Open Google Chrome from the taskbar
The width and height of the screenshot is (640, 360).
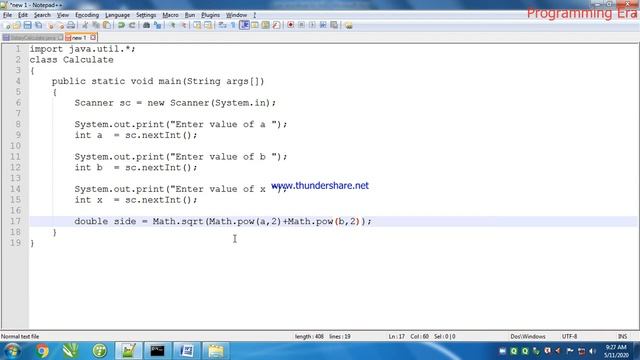pyautogui.click(x=42, y=351)
